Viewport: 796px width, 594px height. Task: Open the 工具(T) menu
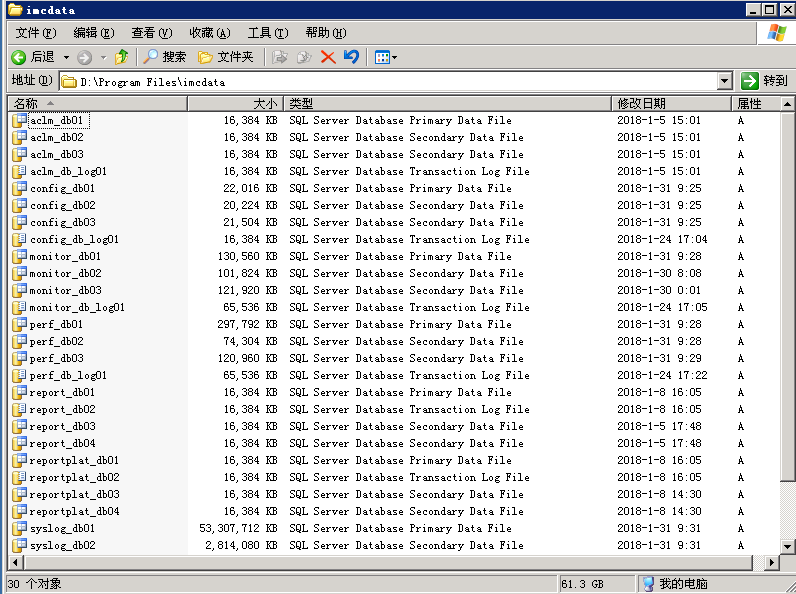[x=268, y=33]
